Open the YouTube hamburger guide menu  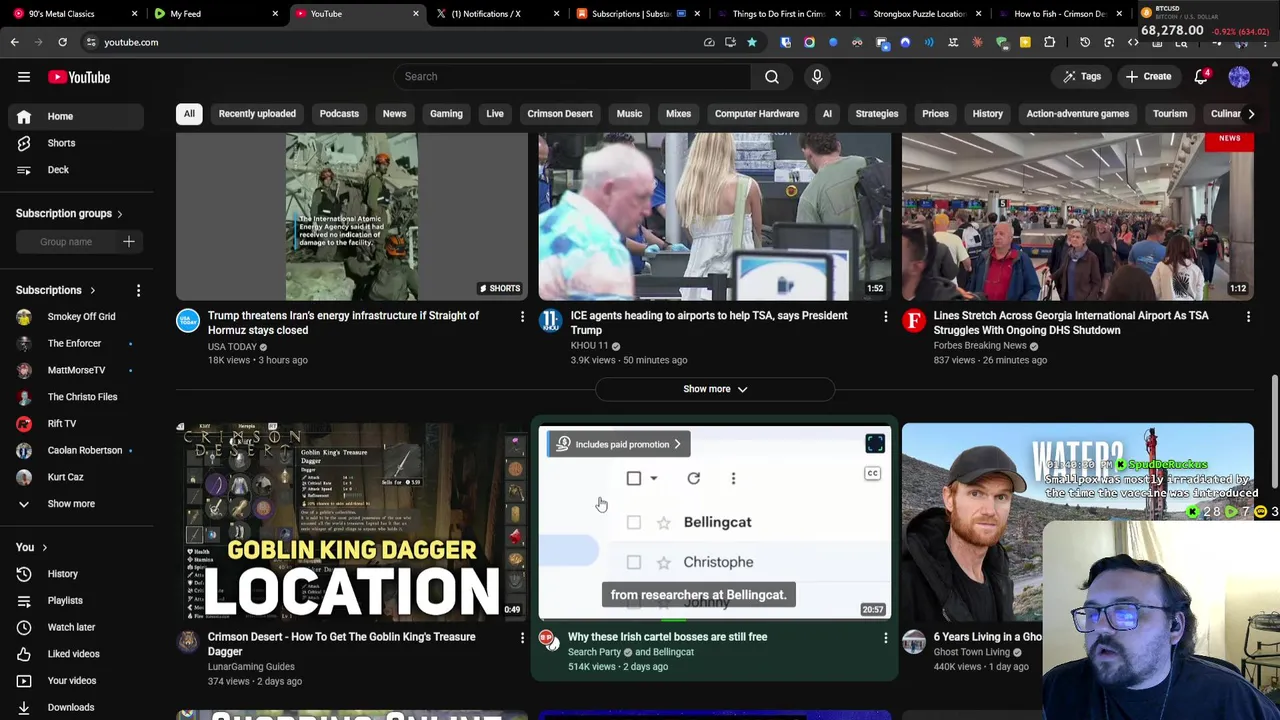(x=24, y=77)
